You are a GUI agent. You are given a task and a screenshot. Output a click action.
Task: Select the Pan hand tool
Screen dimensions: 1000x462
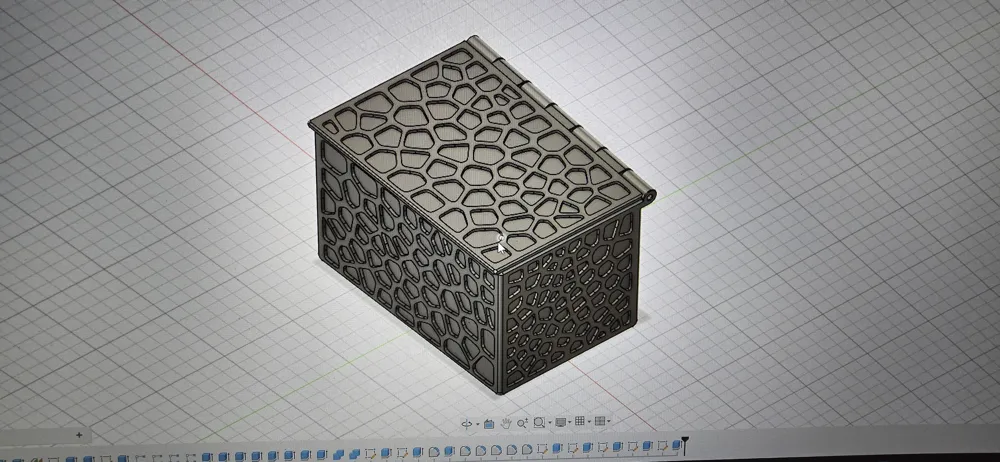[x=506, y=423]
